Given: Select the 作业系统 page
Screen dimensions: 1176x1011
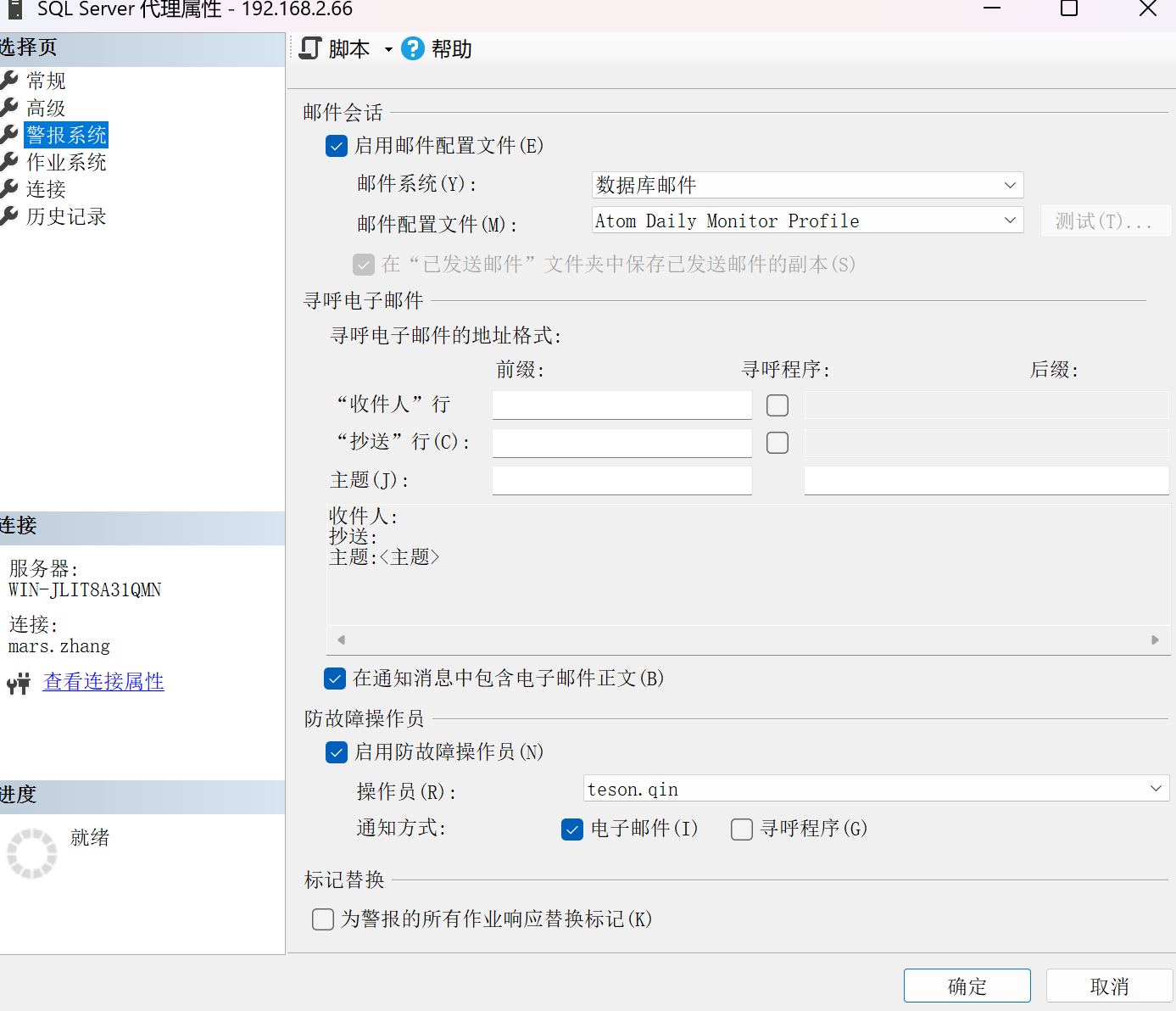Looking at the screenshot, I should point(66,162).
